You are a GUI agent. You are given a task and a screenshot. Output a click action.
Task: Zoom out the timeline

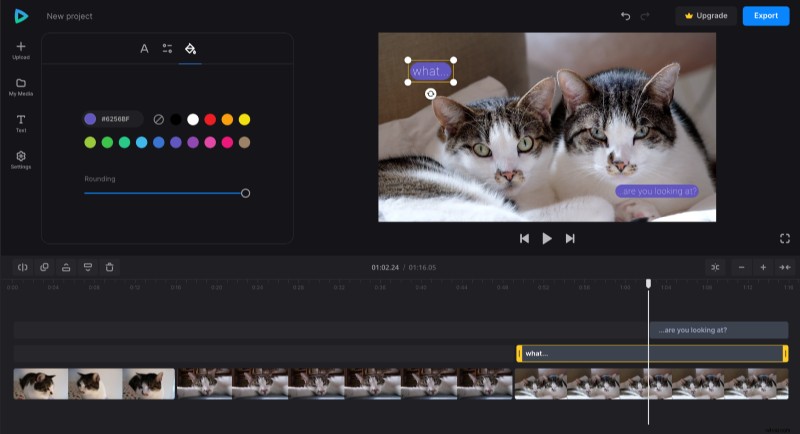coord(741,267)
